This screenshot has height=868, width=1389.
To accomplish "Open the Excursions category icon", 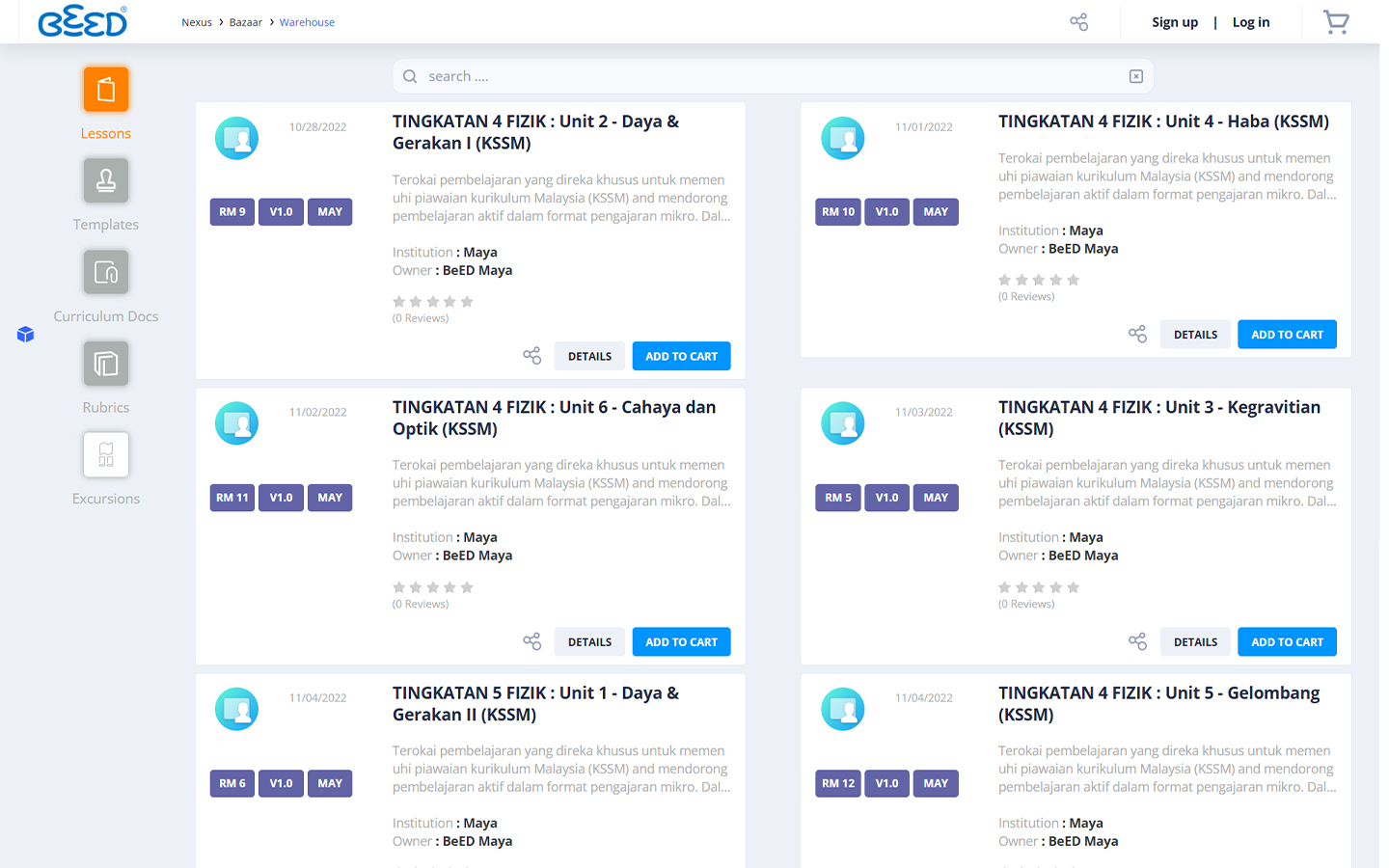I will click(x=106, y=454).
